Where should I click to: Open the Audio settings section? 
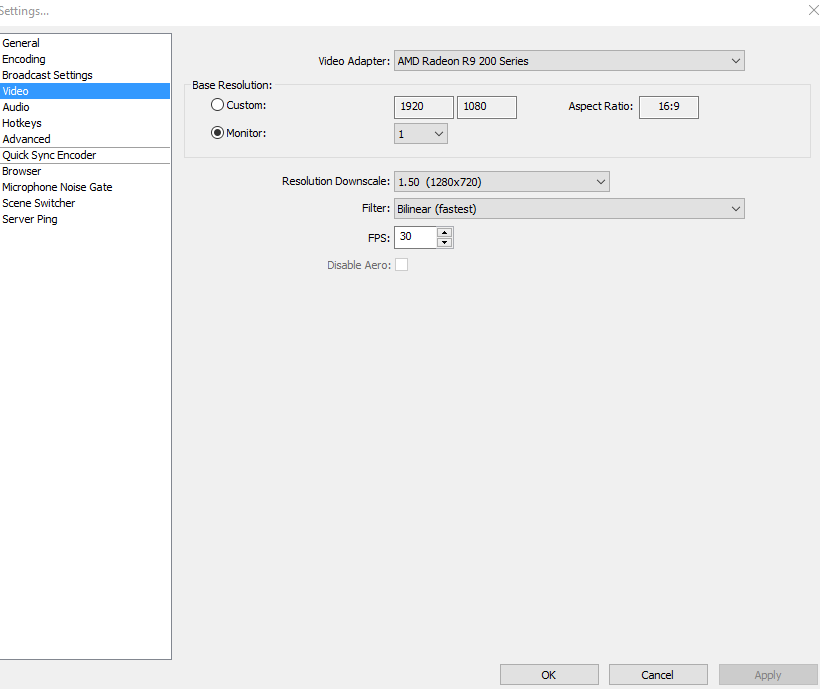pyautogui.click(x=16, y=107)
